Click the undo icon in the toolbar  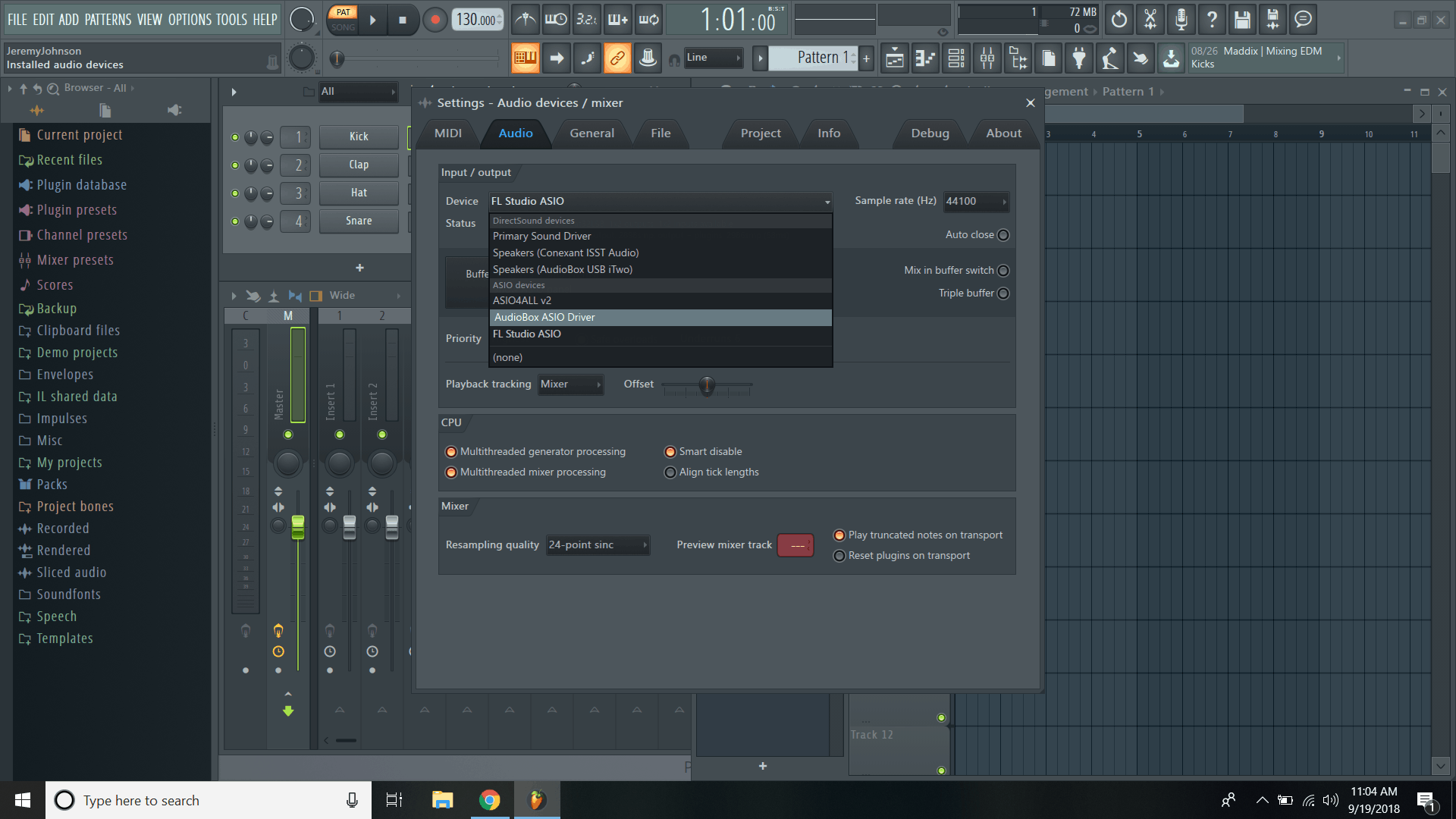1119,20
